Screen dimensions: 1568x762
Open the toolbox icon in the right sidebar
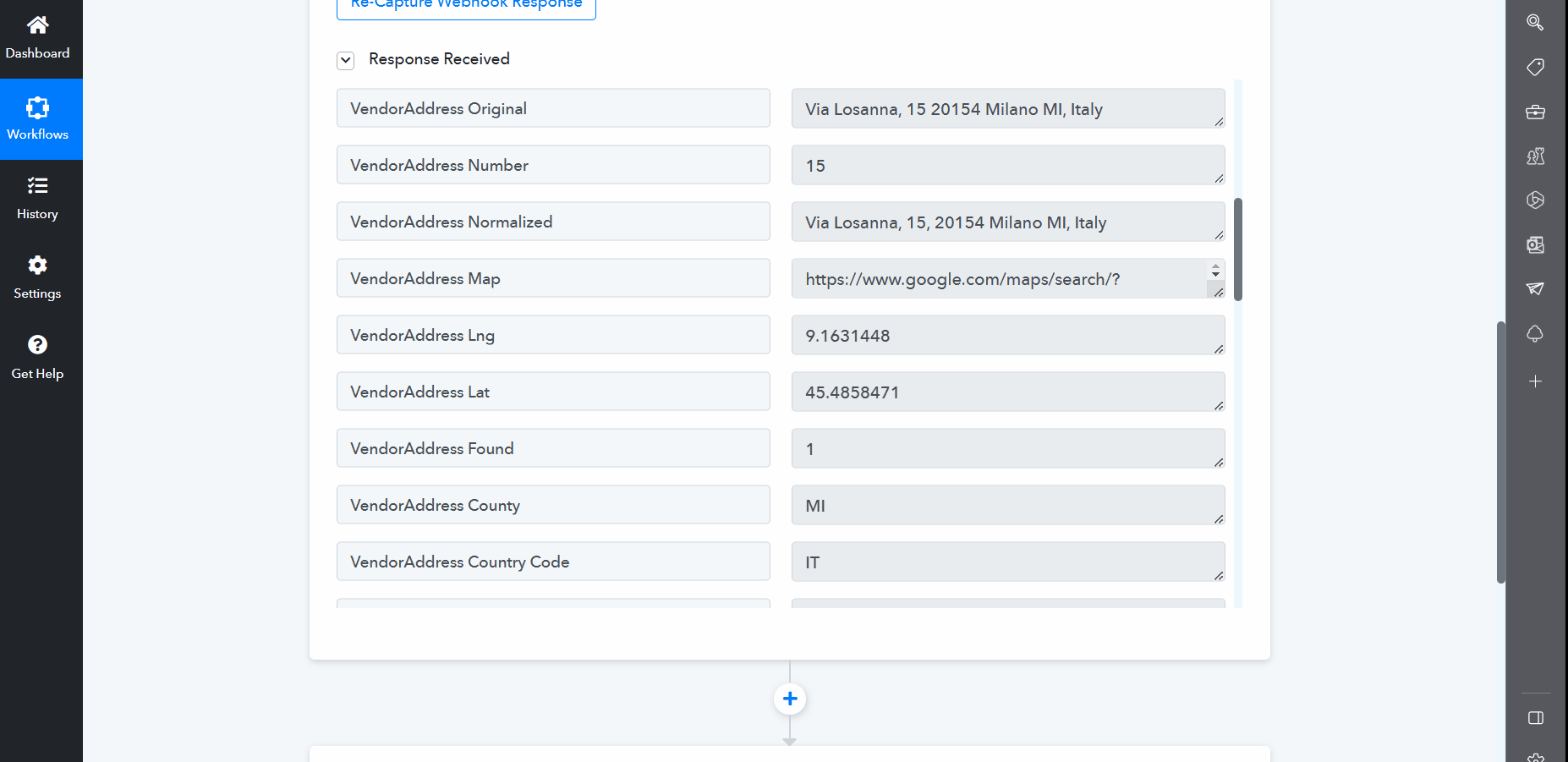pyautogui.click(x=1535, y=111)
